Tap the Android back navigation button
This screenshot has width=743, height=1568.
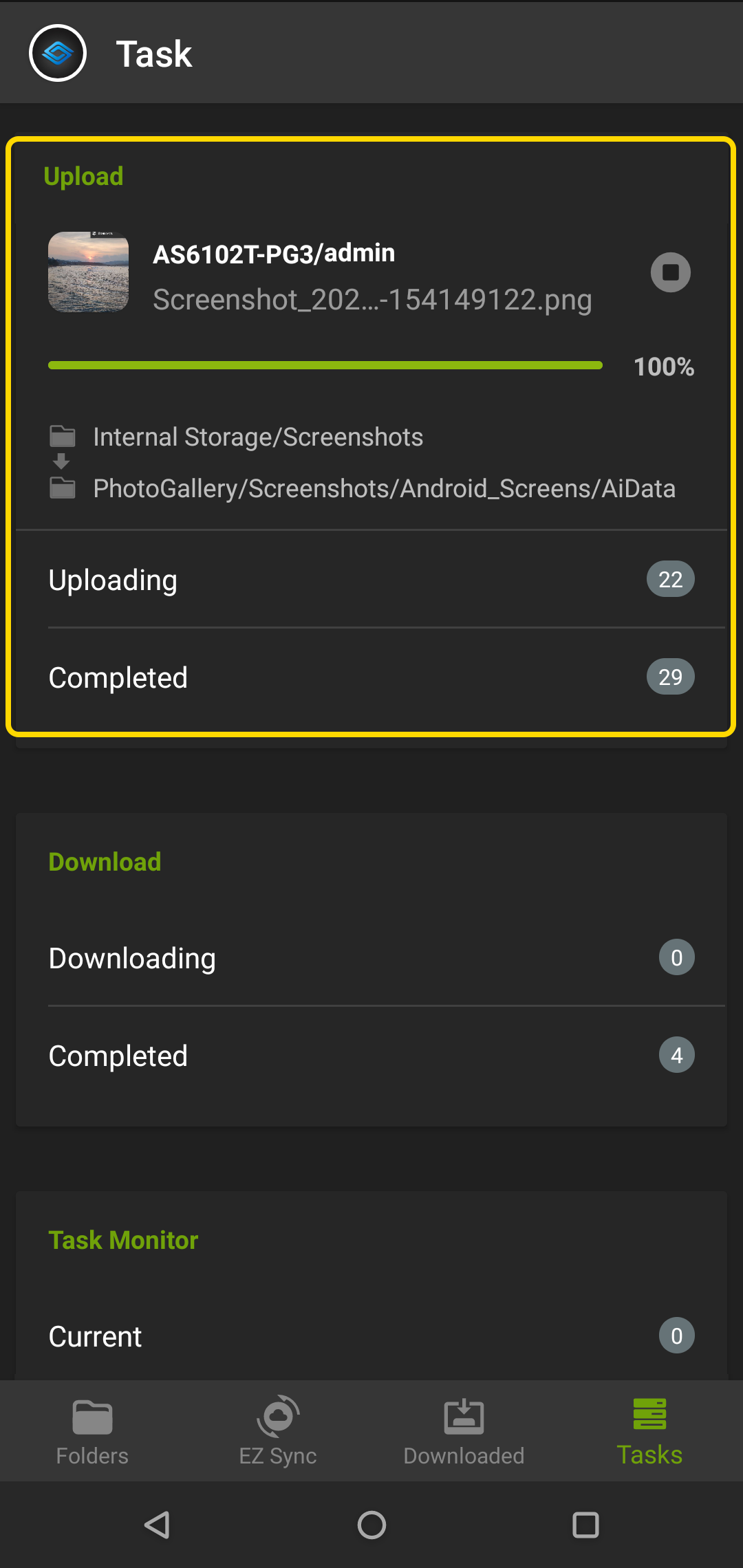coord(158,1525)
